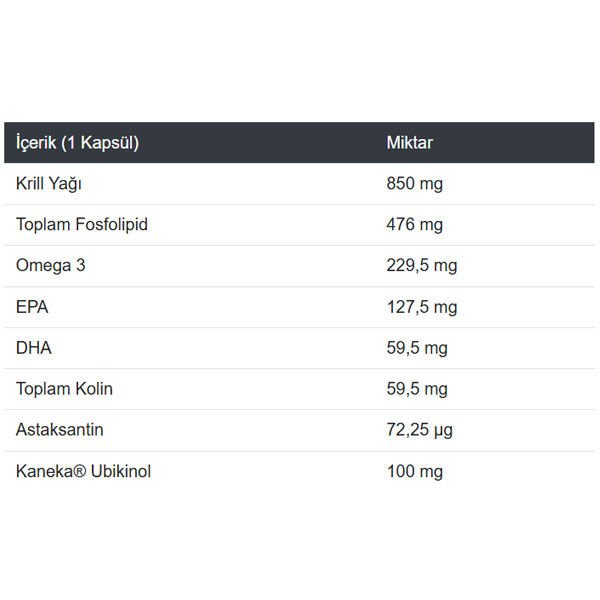Click the DHA row label
The width and height of the screenshot is (600, 600).
click(34, 348)
